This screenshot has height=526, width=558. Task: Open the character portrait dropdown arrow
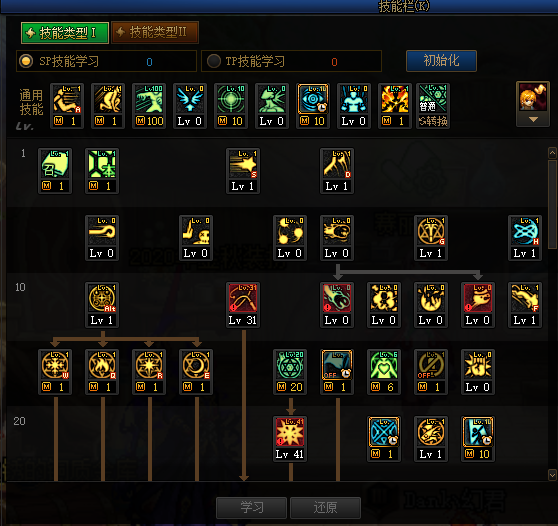pos(533,120)
